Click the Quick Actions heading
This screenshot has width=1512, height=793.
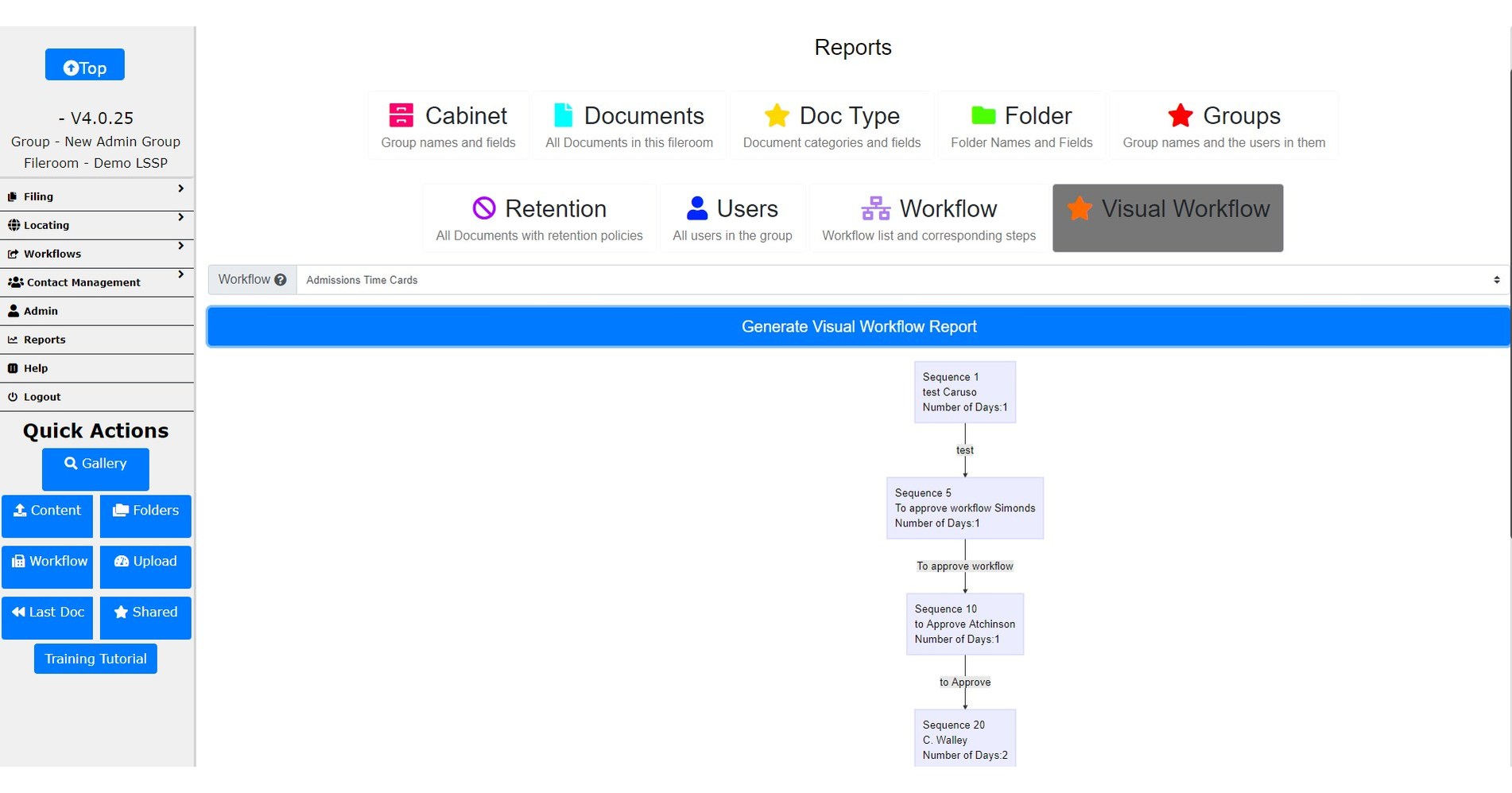pos(95,431)
